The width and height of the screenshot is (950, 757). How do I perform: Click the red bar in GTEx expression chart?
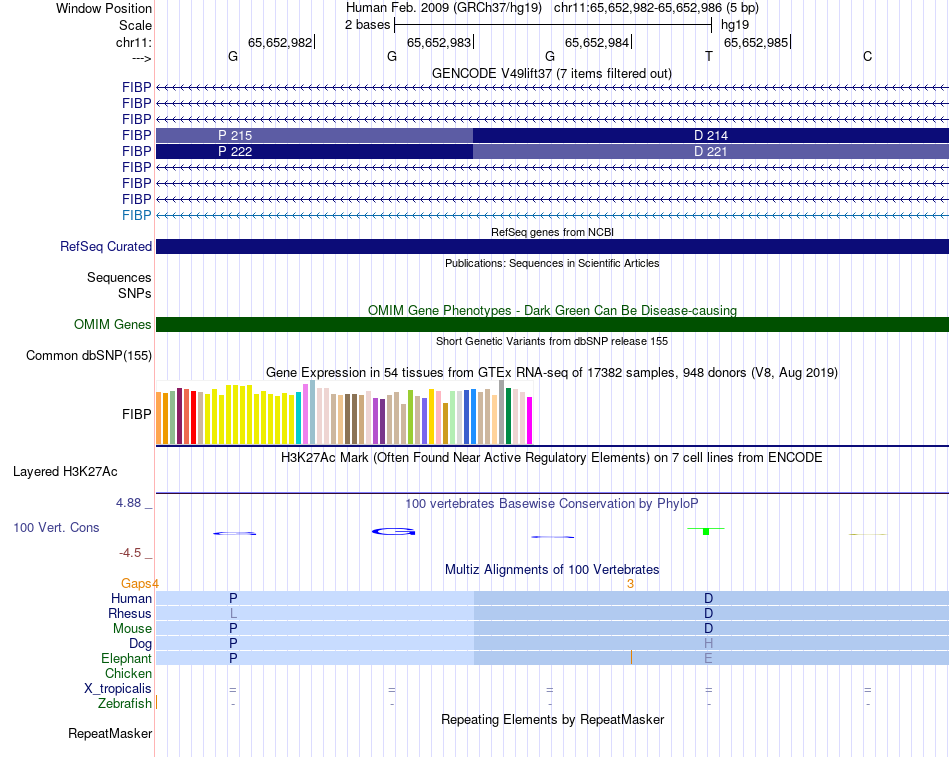click(x=193, y=418)
